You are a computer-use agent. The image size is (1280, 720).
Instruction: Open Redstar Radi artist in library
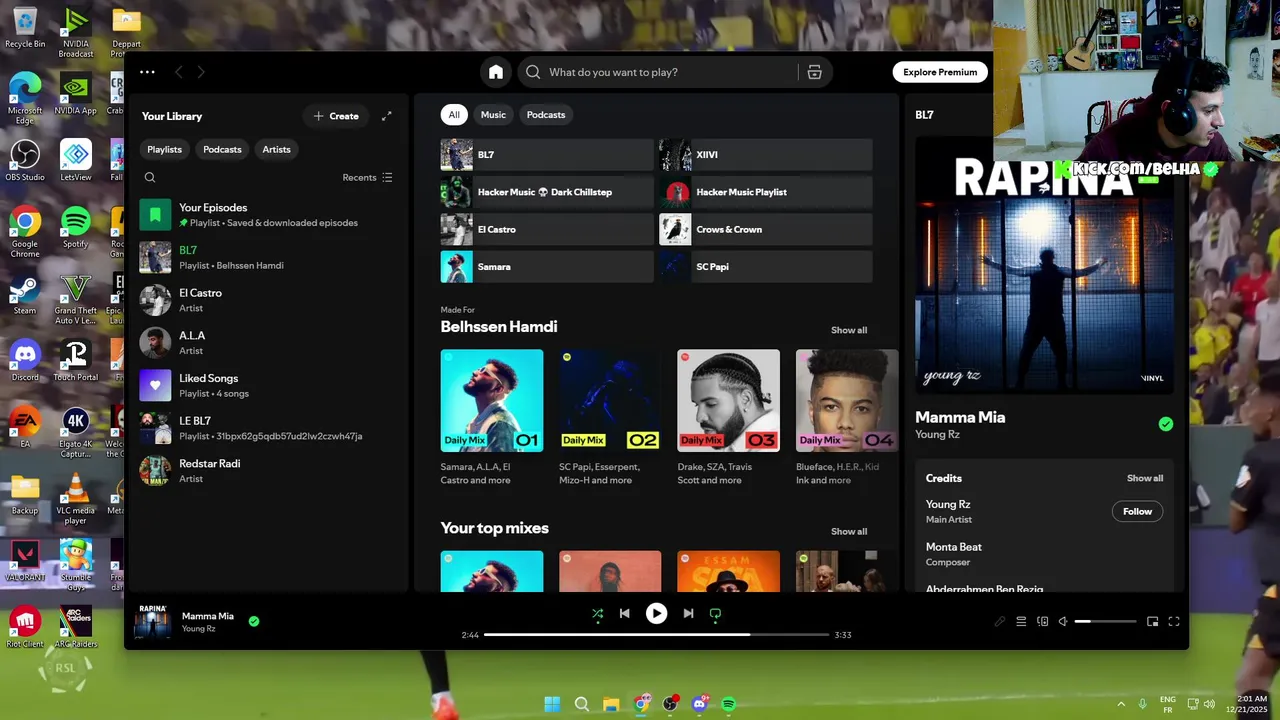coord(269,471)
